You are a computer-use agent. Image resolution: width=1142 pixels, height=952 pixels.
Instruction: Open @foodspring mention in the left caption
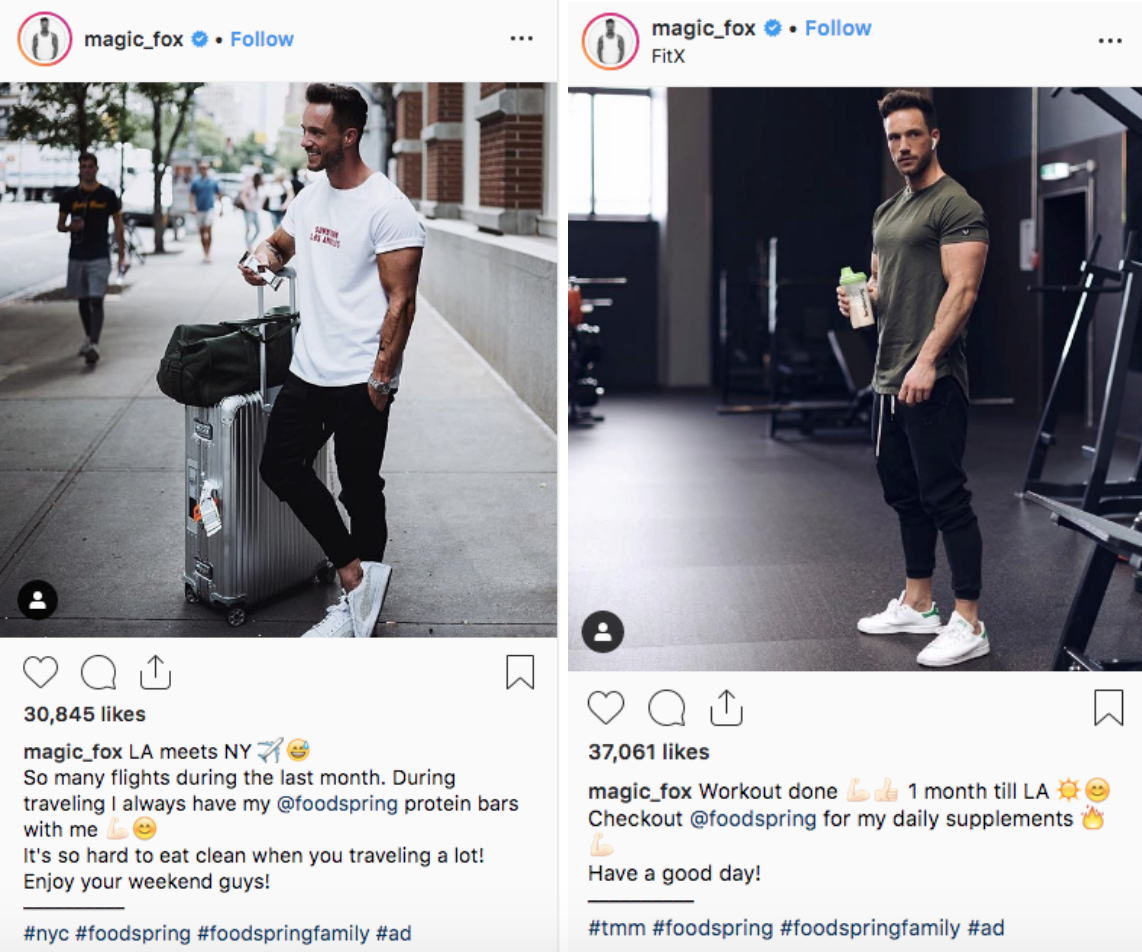click(x=337, y=803)
